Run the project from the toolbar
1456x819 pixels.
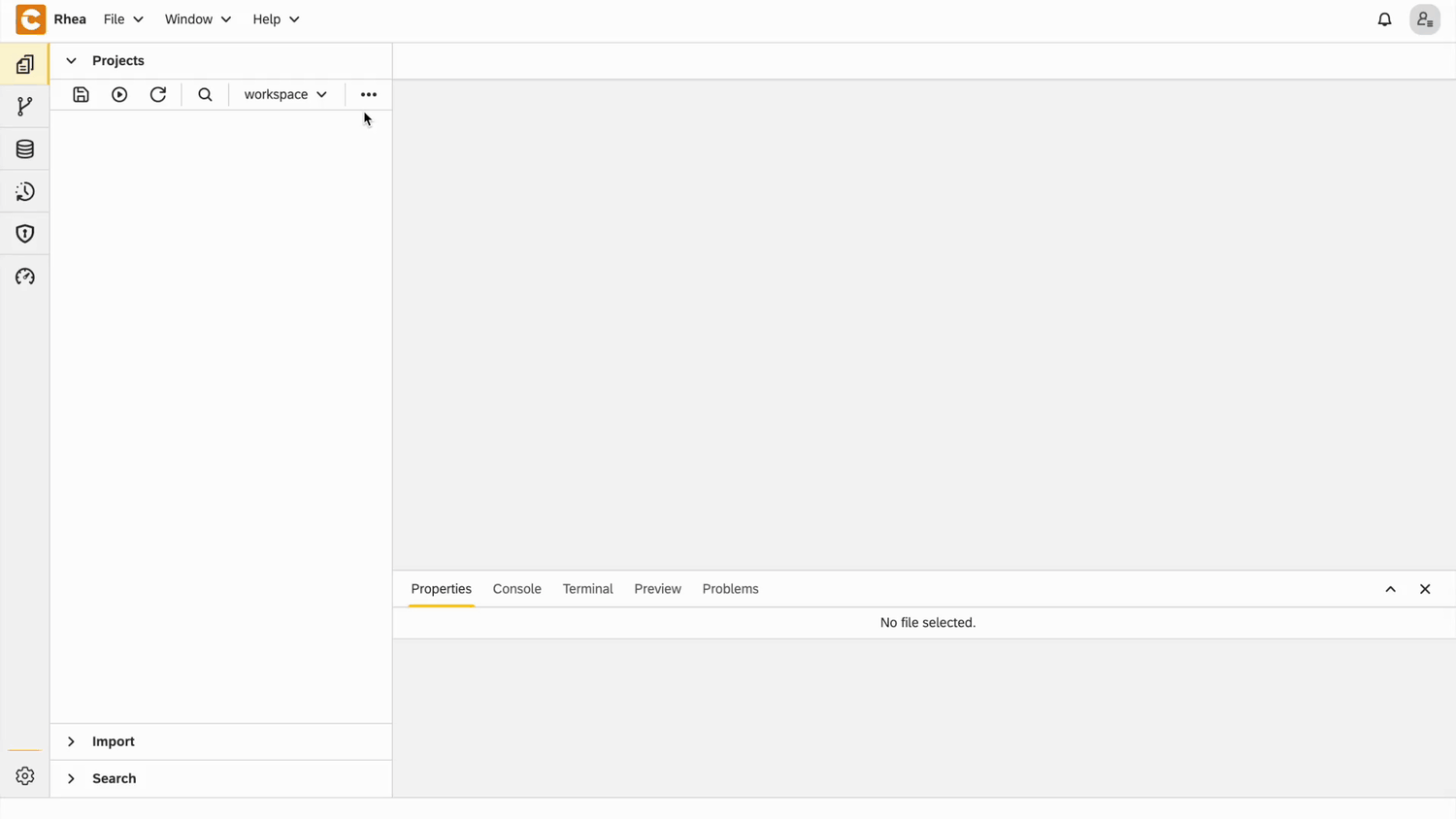coord(118,94)
